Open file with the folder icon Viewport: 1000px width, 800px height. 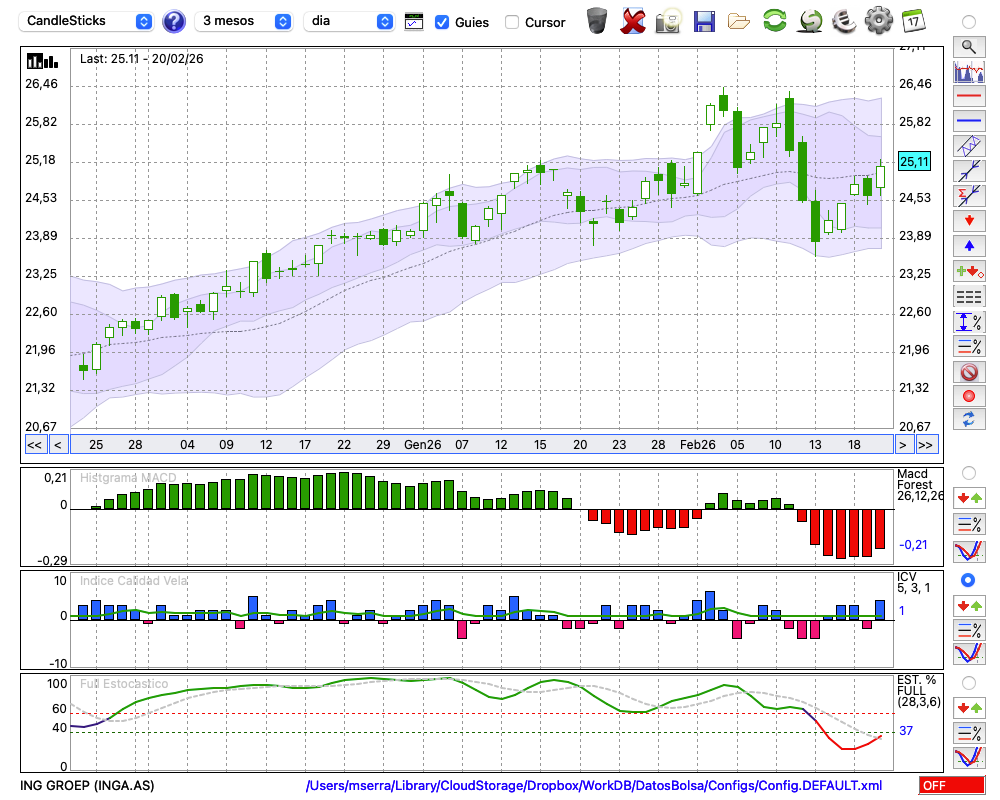[x=739, y=22]
